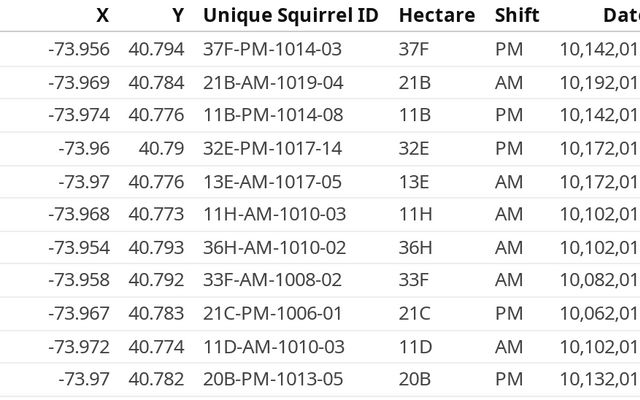640x400 pixels.
Task: Click the Hectare column header
Action: coord(436,15)
